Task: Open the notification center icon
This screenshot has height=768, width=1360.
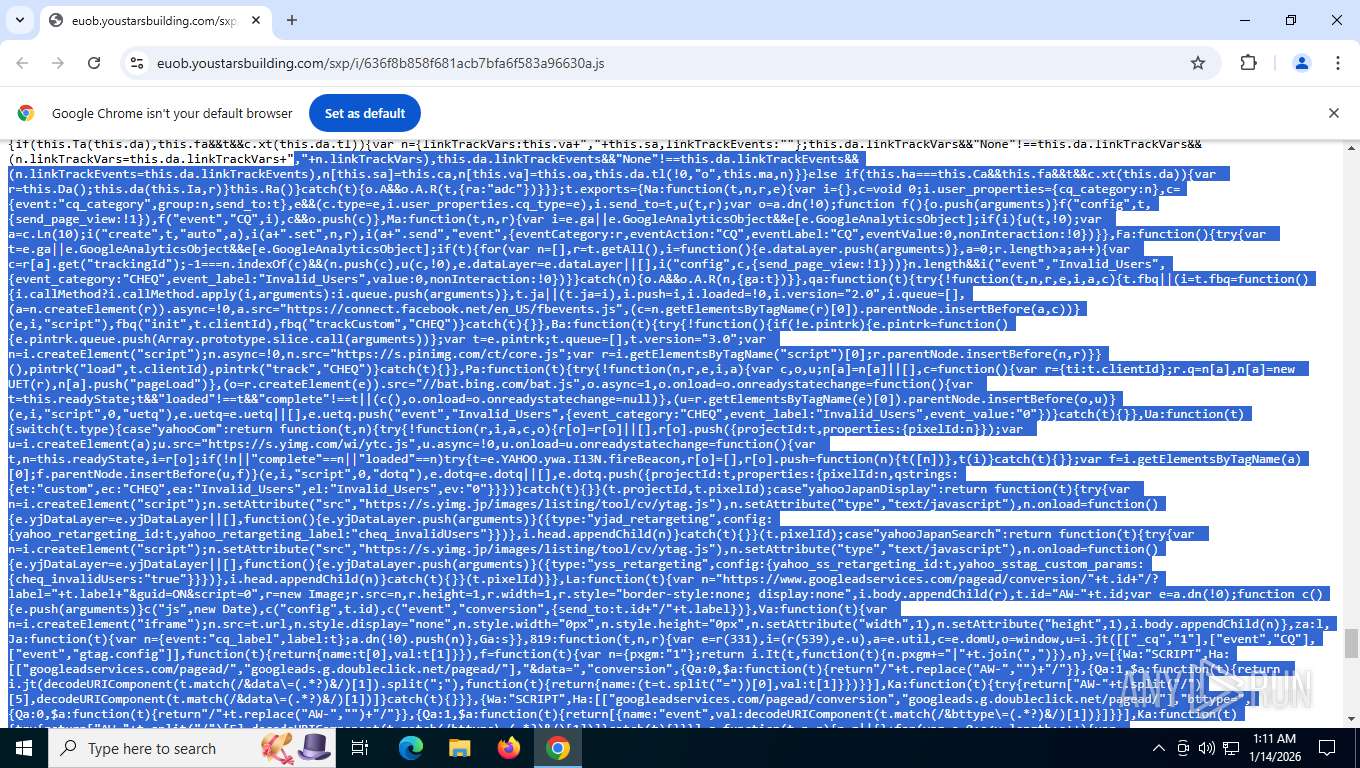Action: (1326, 748)
